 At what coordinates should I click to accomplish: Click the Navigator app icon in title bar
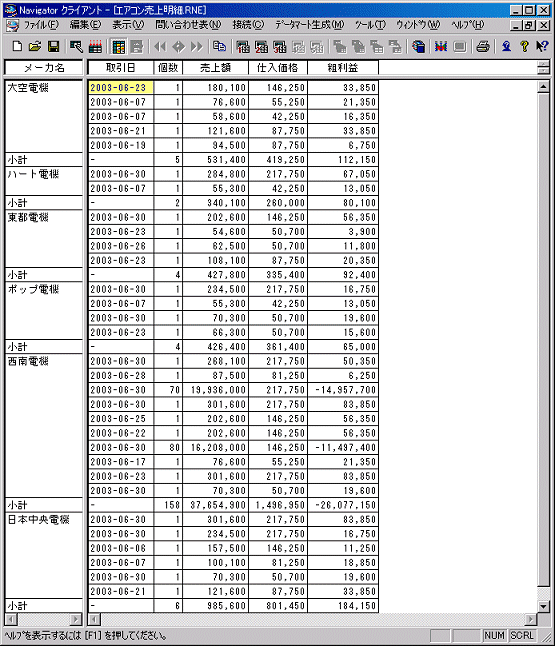point(10,10)
